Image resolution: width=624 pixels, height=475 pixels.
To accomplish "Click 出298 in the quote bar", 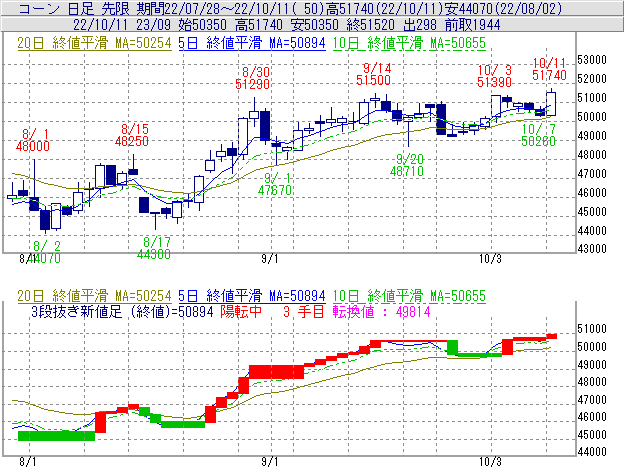I will coord(420,25).
